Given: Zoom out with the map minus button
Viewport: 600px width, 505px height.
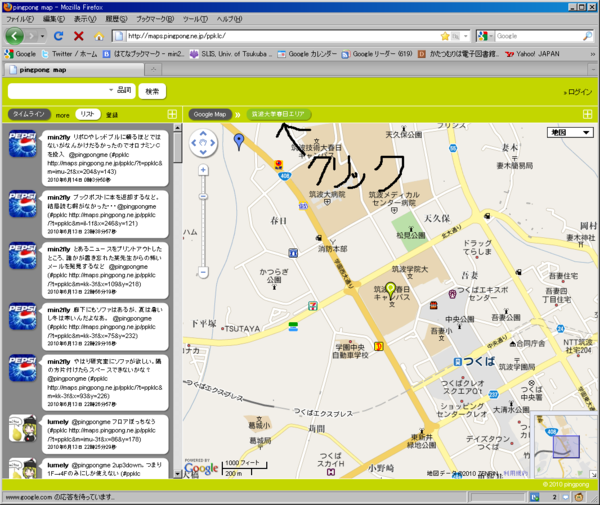Looking at the screenshot, I should click(203, 272).
